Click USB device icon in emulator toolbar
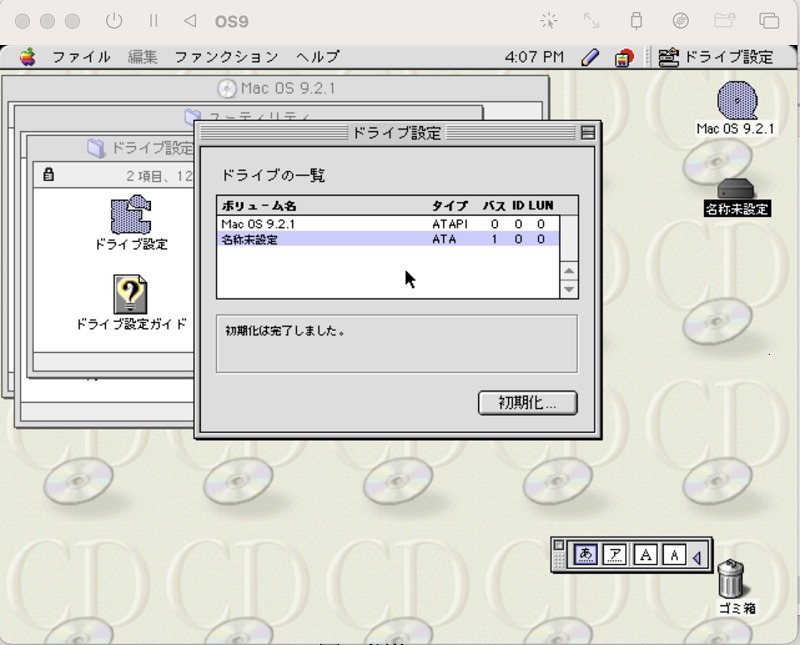The width and height of the screenshot is (800, 645). 636,21
